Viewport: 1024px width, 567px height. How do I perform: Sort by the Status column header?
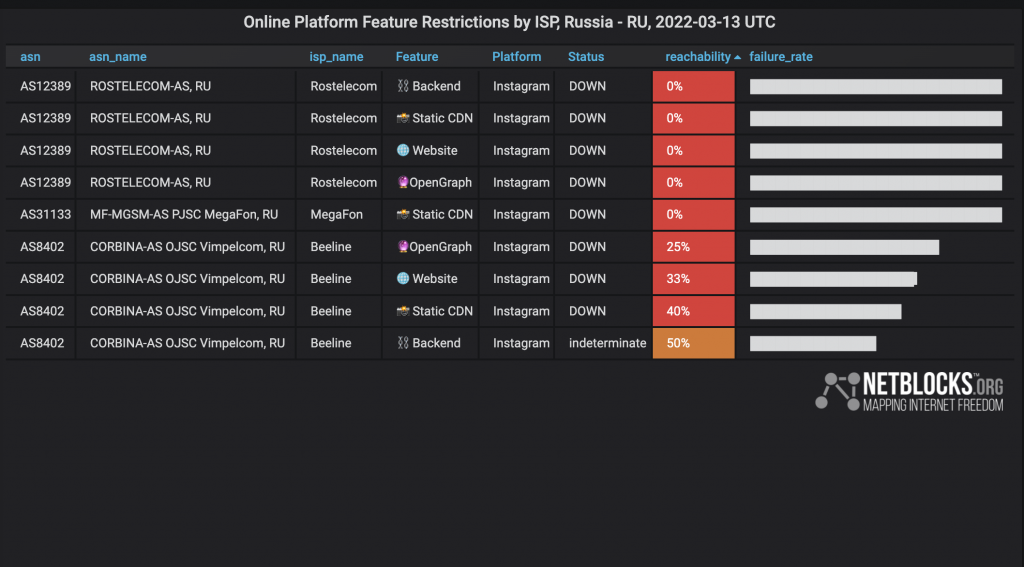(x=585, y=57)
